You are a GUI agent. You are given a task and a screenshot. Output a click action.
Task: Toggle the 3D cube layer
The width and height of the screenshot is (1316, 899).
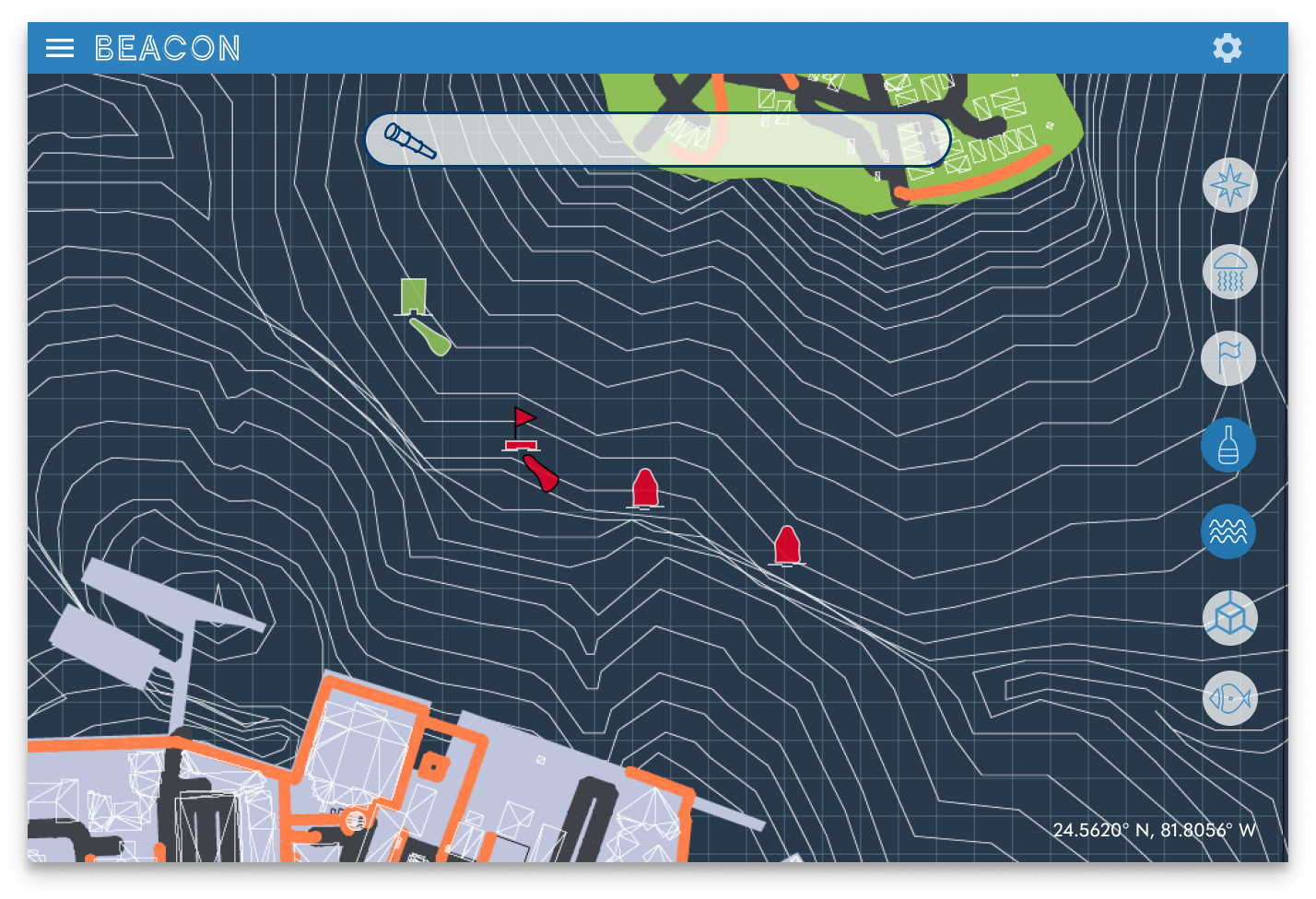[1229, 618]
